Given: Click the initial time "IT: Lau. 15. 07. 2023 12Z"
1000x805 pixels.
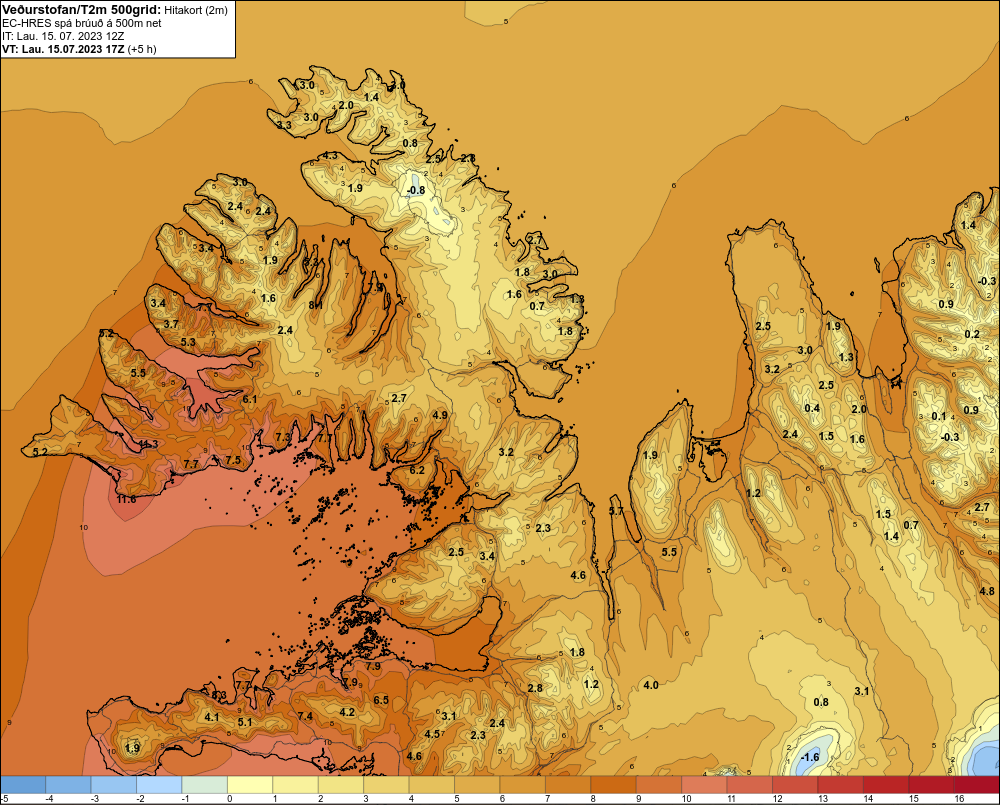Looking at the screenshot, I should (63, 36).
